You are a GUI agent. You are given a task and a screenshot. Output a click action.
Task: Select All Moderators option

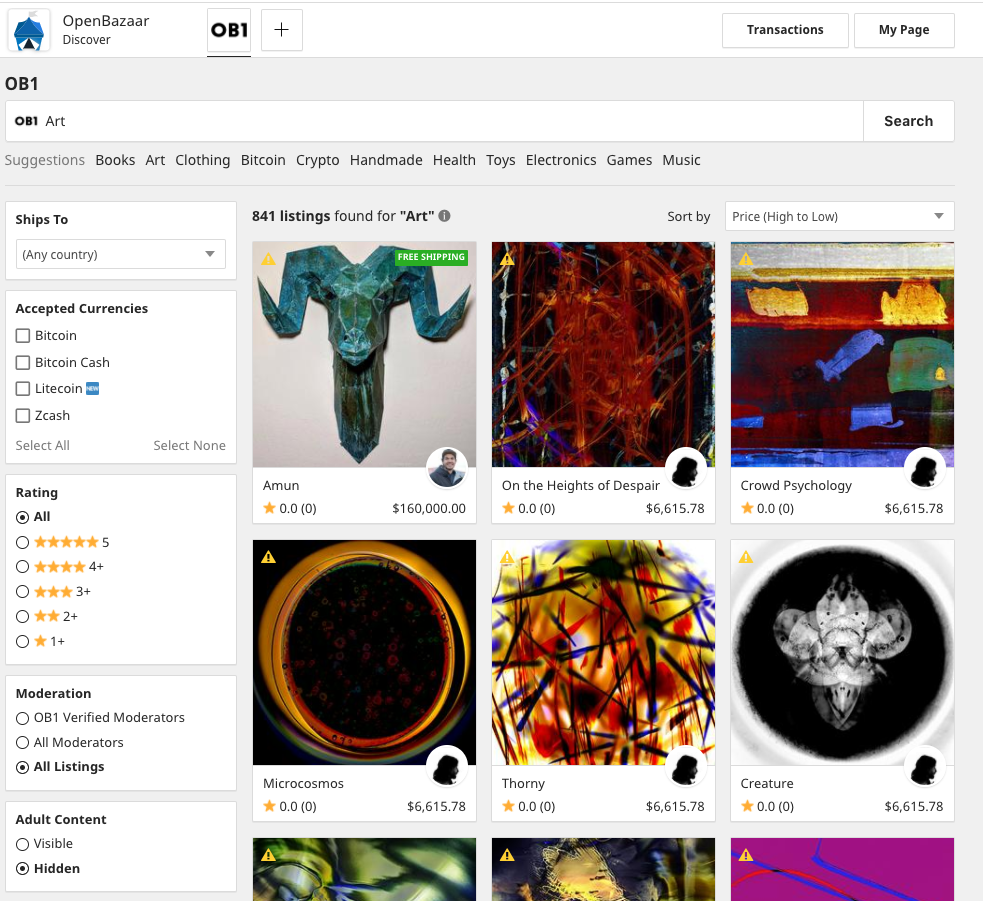(x=23, y=743)
